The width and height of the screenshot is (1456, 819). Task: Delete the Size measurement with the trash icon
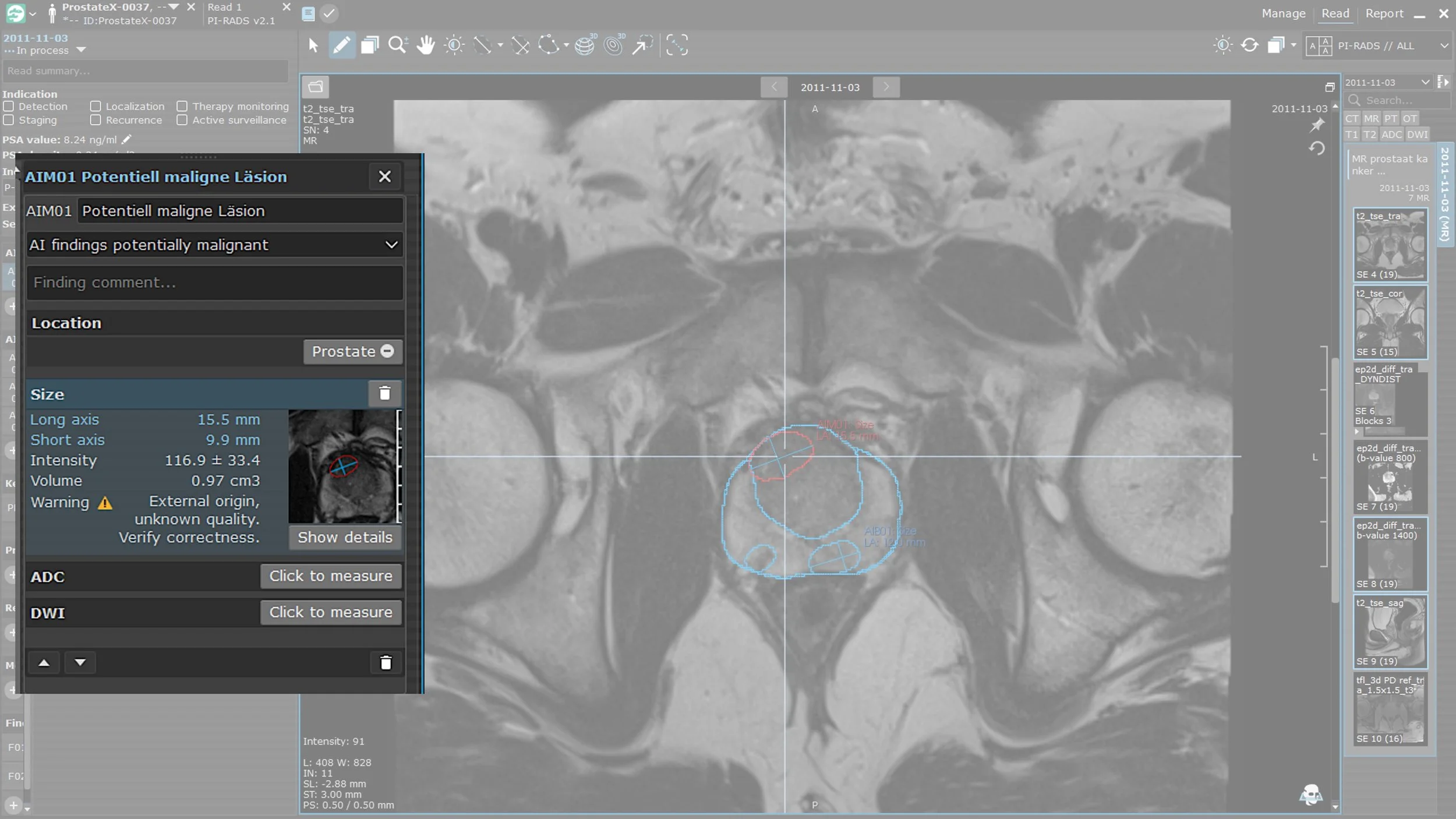coord(384,394)
